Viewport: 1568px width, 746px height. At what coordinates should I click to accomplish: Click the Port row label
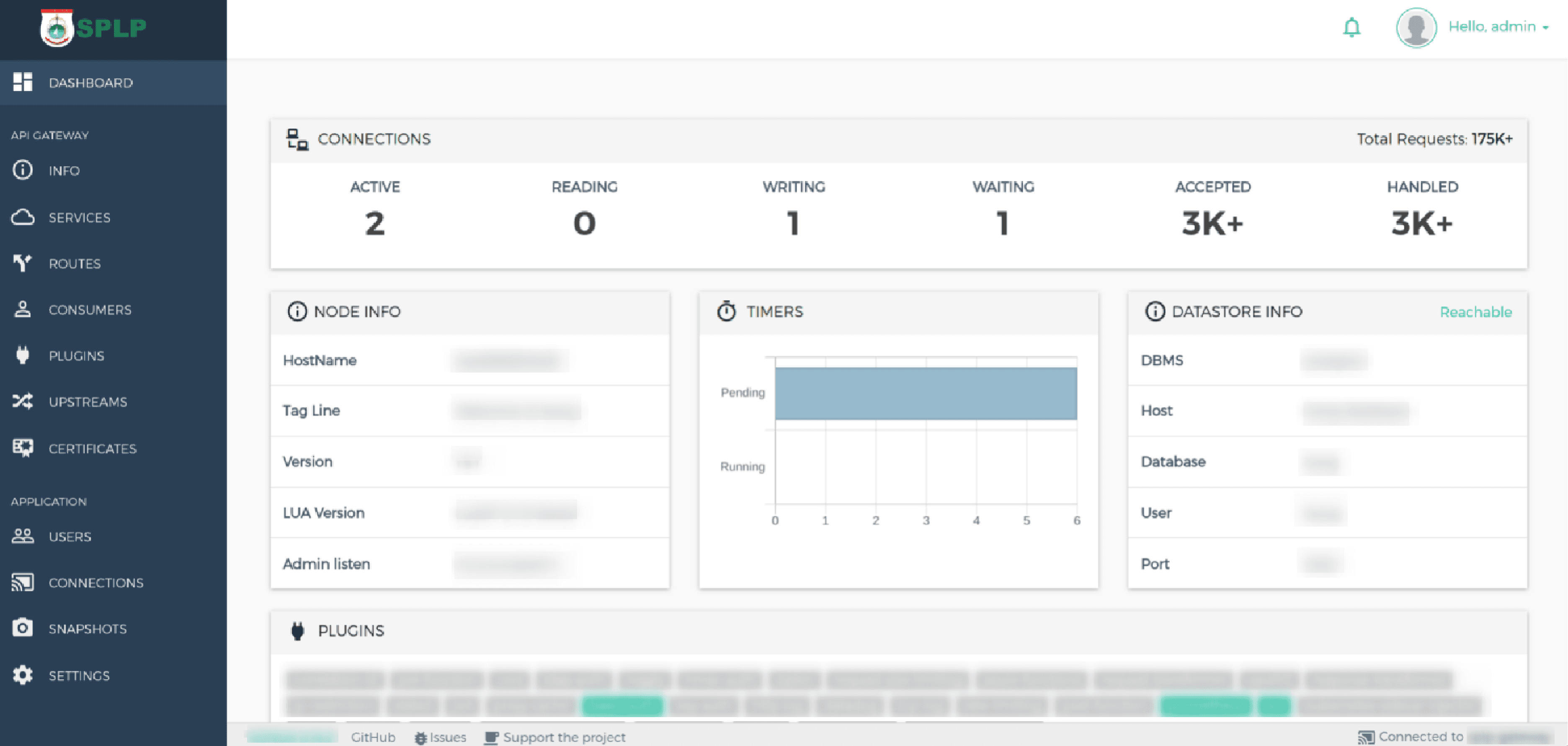[1155, 563]
